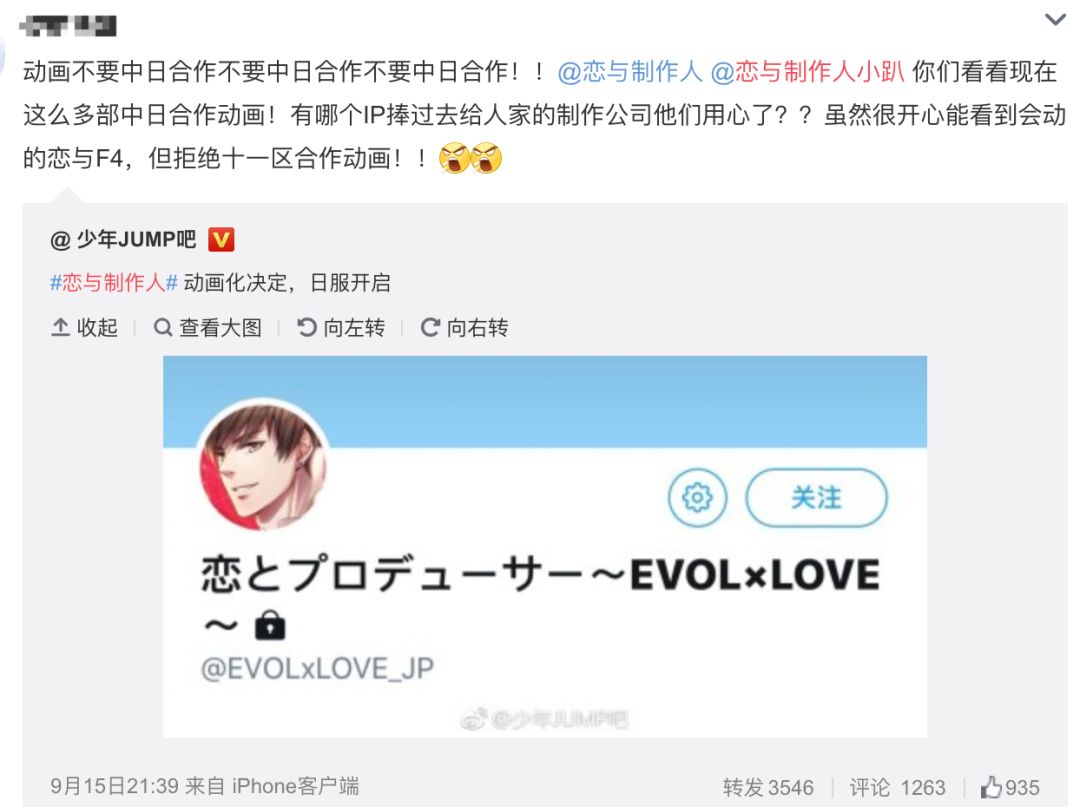
Task: Open the @恋与制作人小趴 mention link
Action: point(807,72)
